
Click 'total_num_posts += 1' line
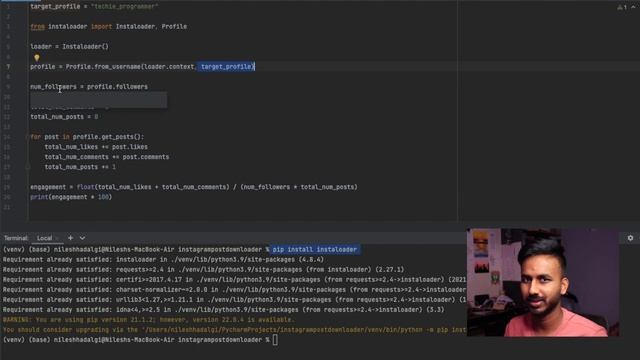tap(80, 167)
